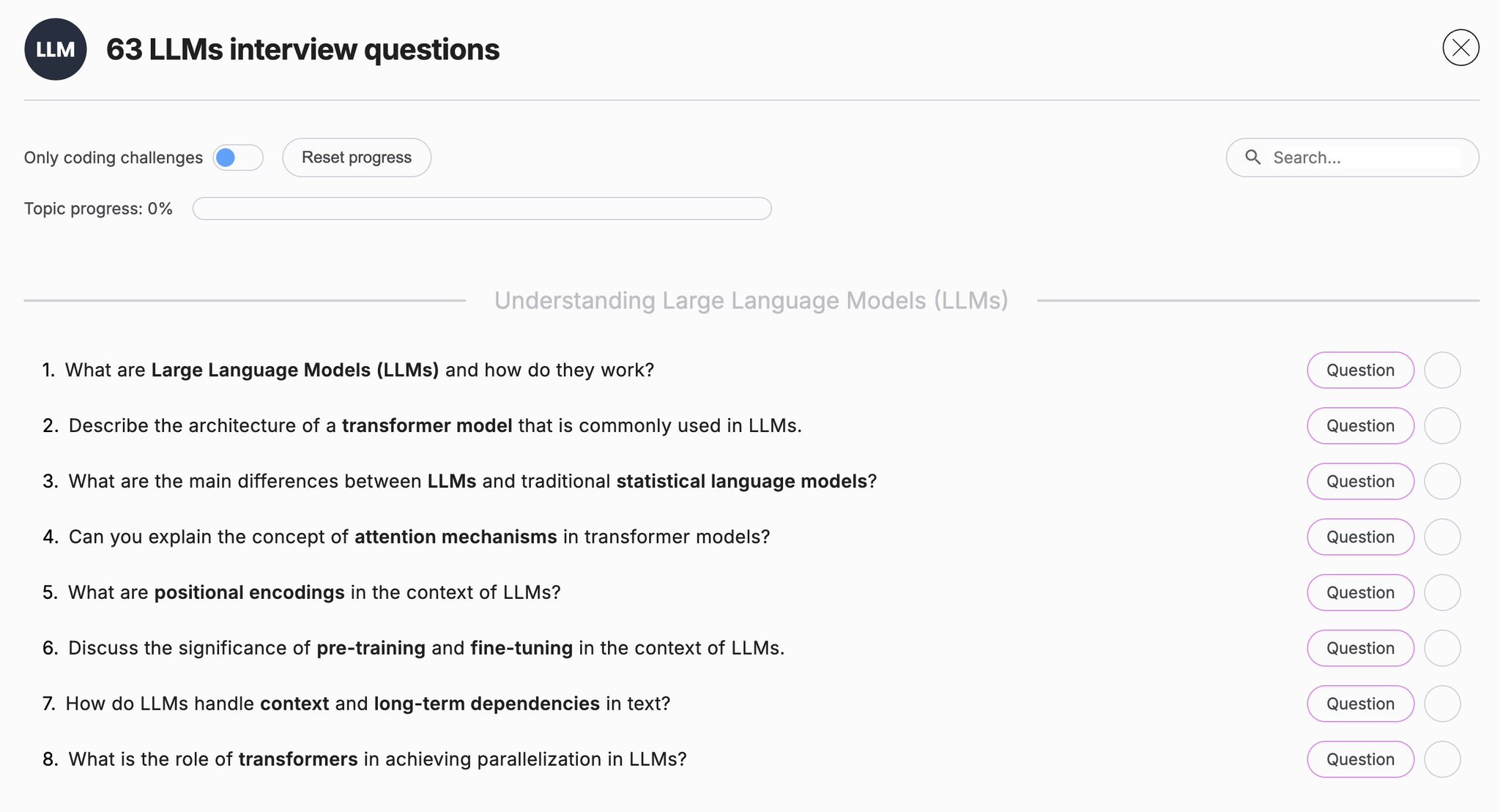Open Question button for pre-training and fine-tuning
The image size is (1500, 812).
click(1360, 648)
